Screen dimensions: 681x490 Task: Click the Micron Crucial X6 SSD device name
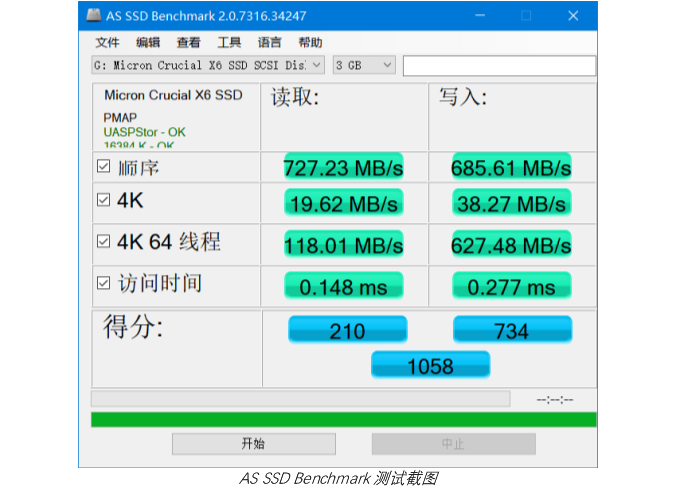pyautogui.click(x=173, y=95)
